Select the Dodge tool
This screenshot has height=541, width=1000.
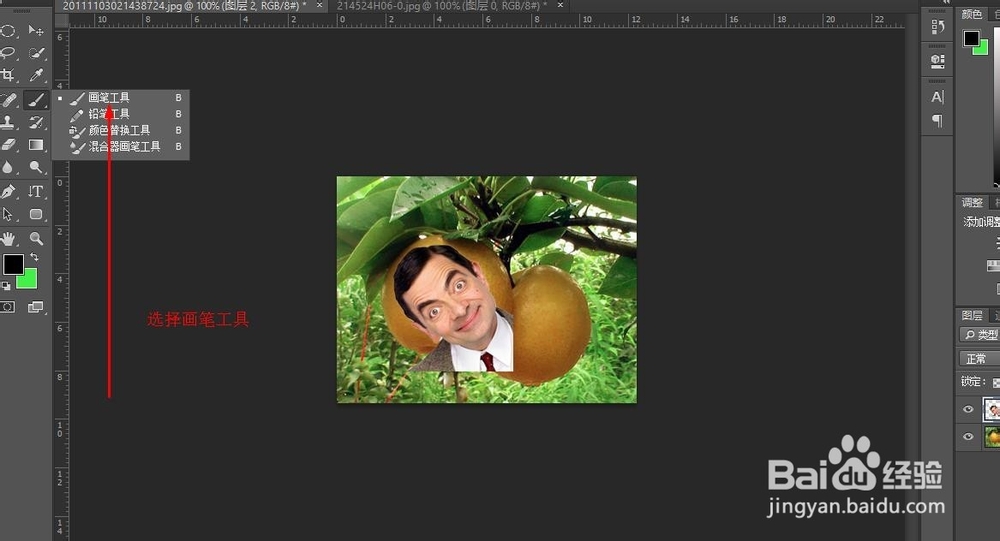click(x=36, y=167)
